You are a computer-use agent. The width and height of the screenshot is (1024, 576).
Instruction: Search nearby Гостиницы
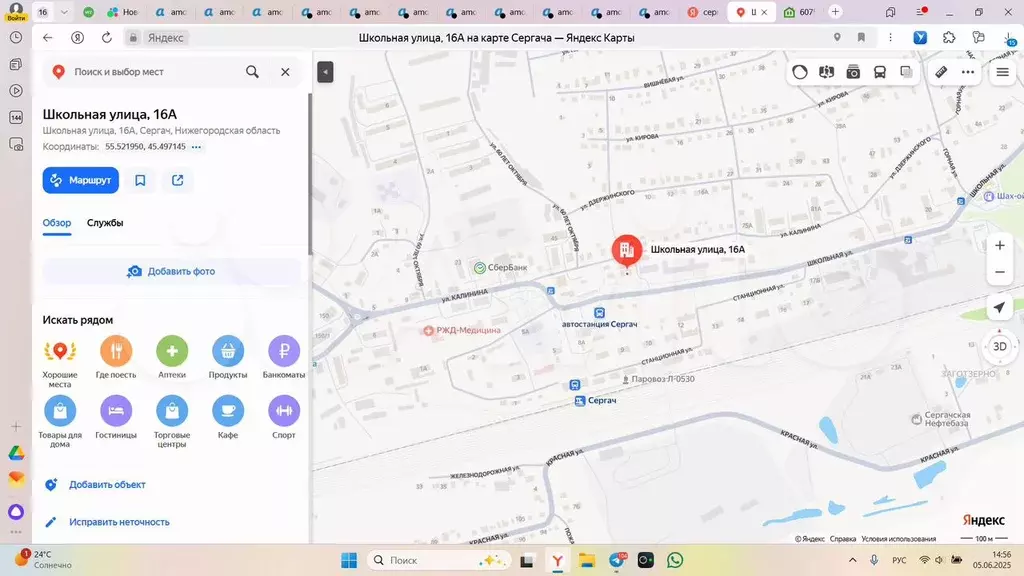(x=116, y=417)
